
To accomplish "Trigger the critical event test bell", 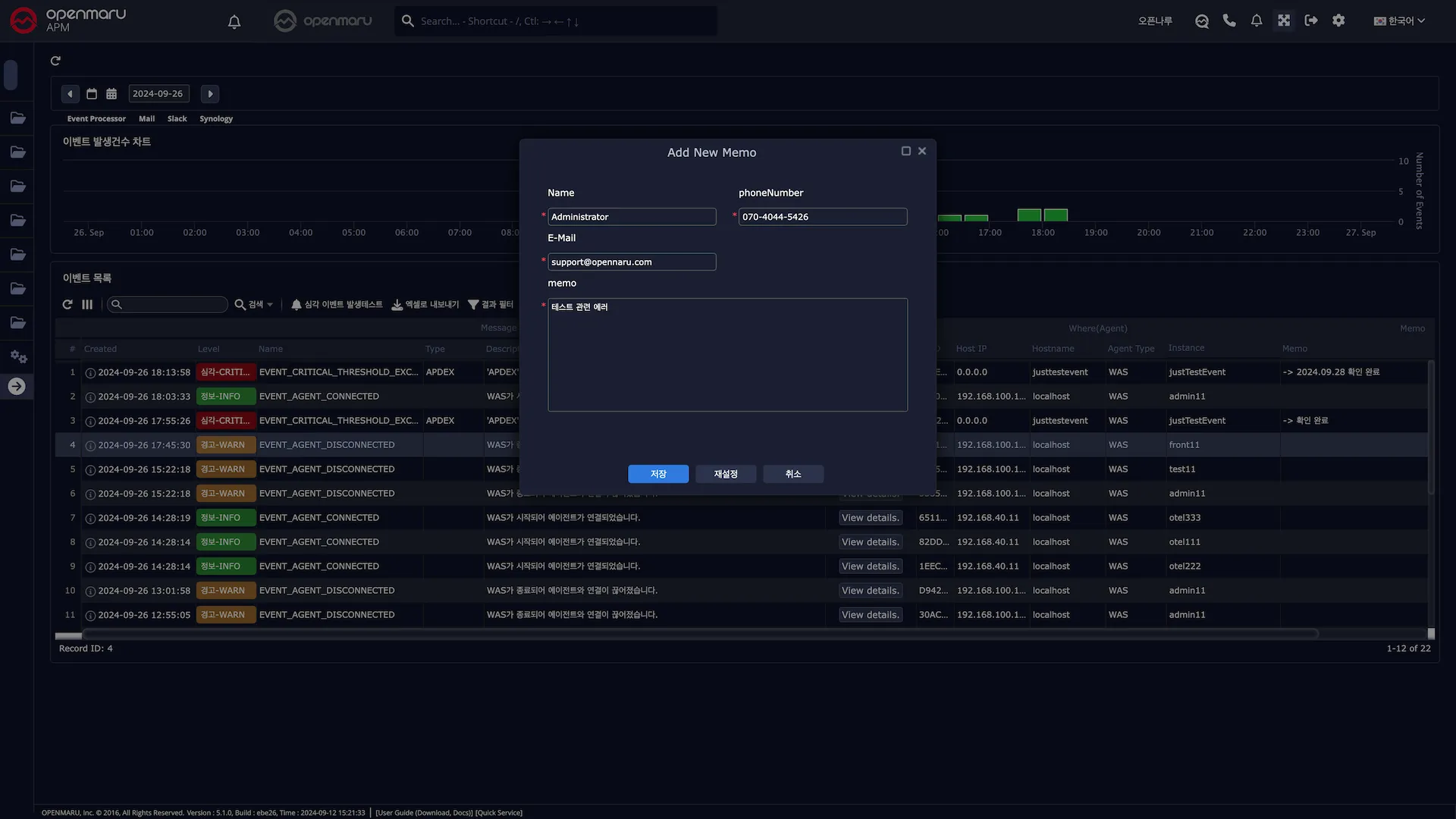I will [297, 305].
